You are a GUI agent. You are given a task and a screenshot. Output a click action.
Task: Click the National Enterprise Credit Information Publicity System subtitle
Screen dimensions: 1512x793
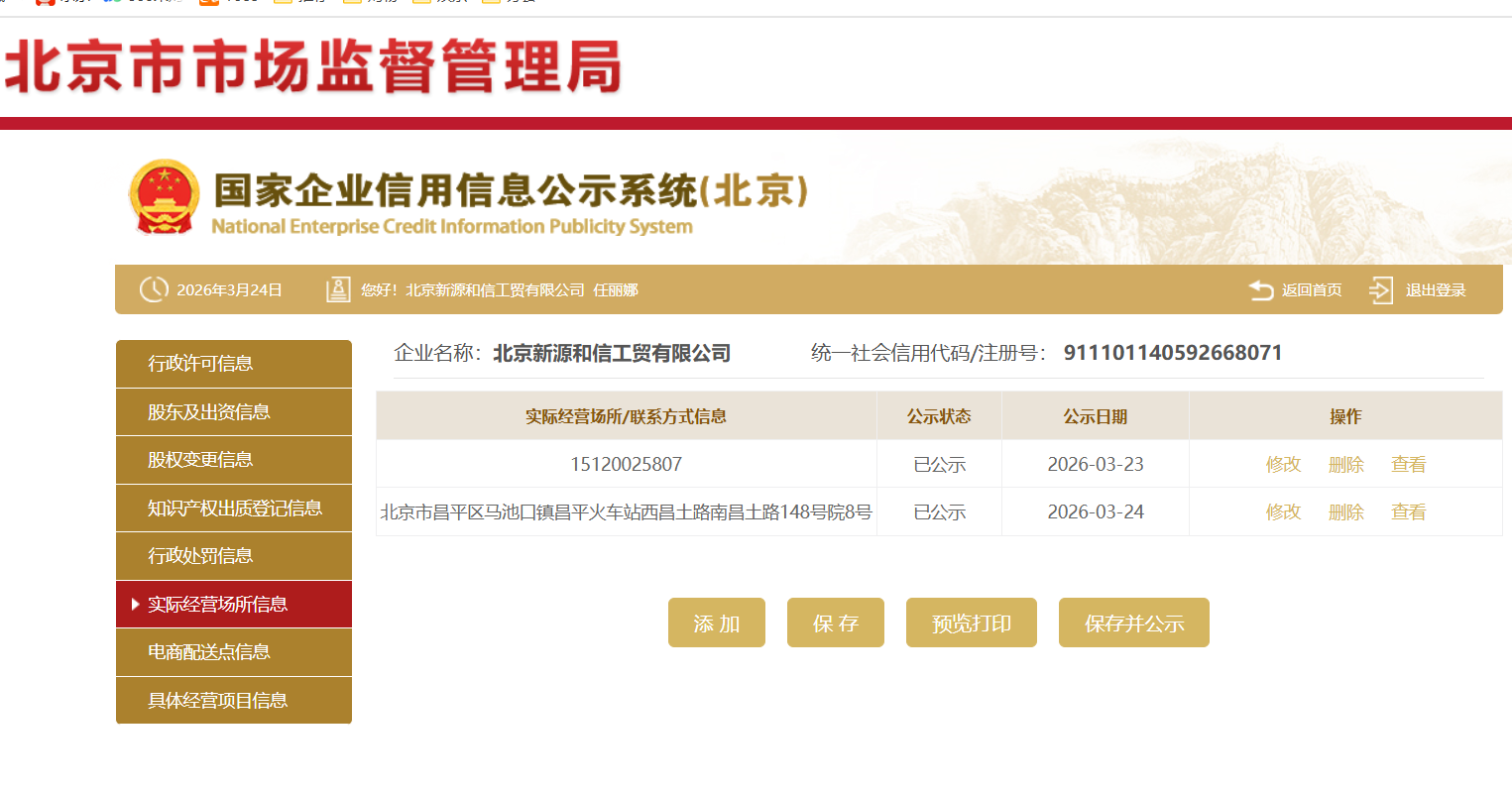[x=452, y=226]
